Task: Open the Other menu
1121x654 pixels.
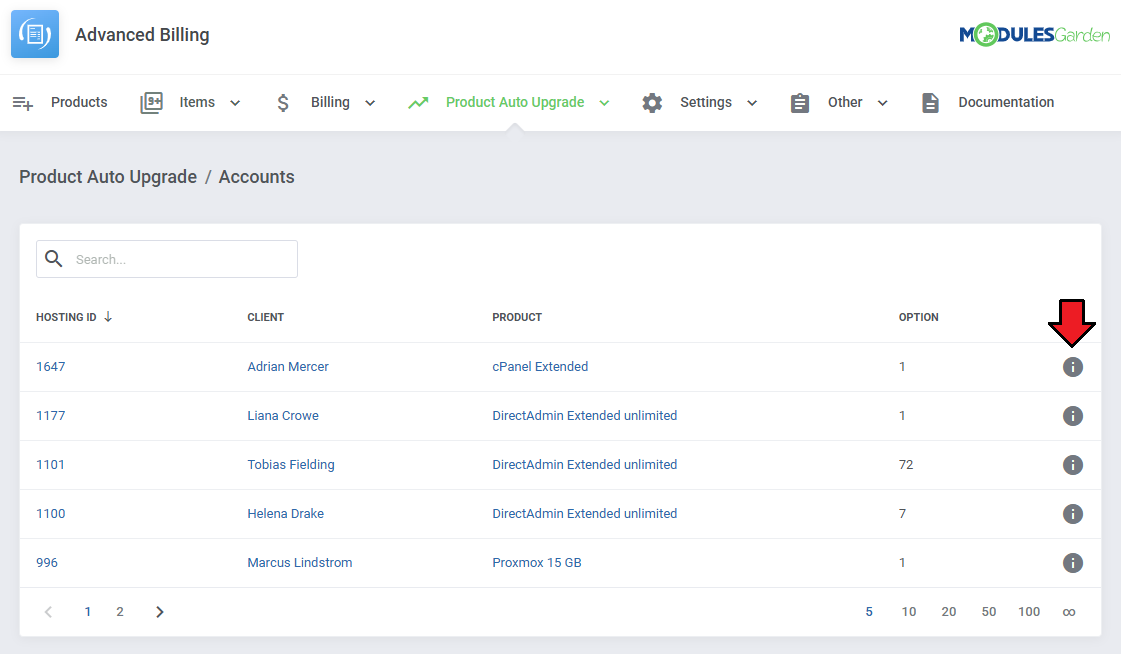Action: coord(845,102)
